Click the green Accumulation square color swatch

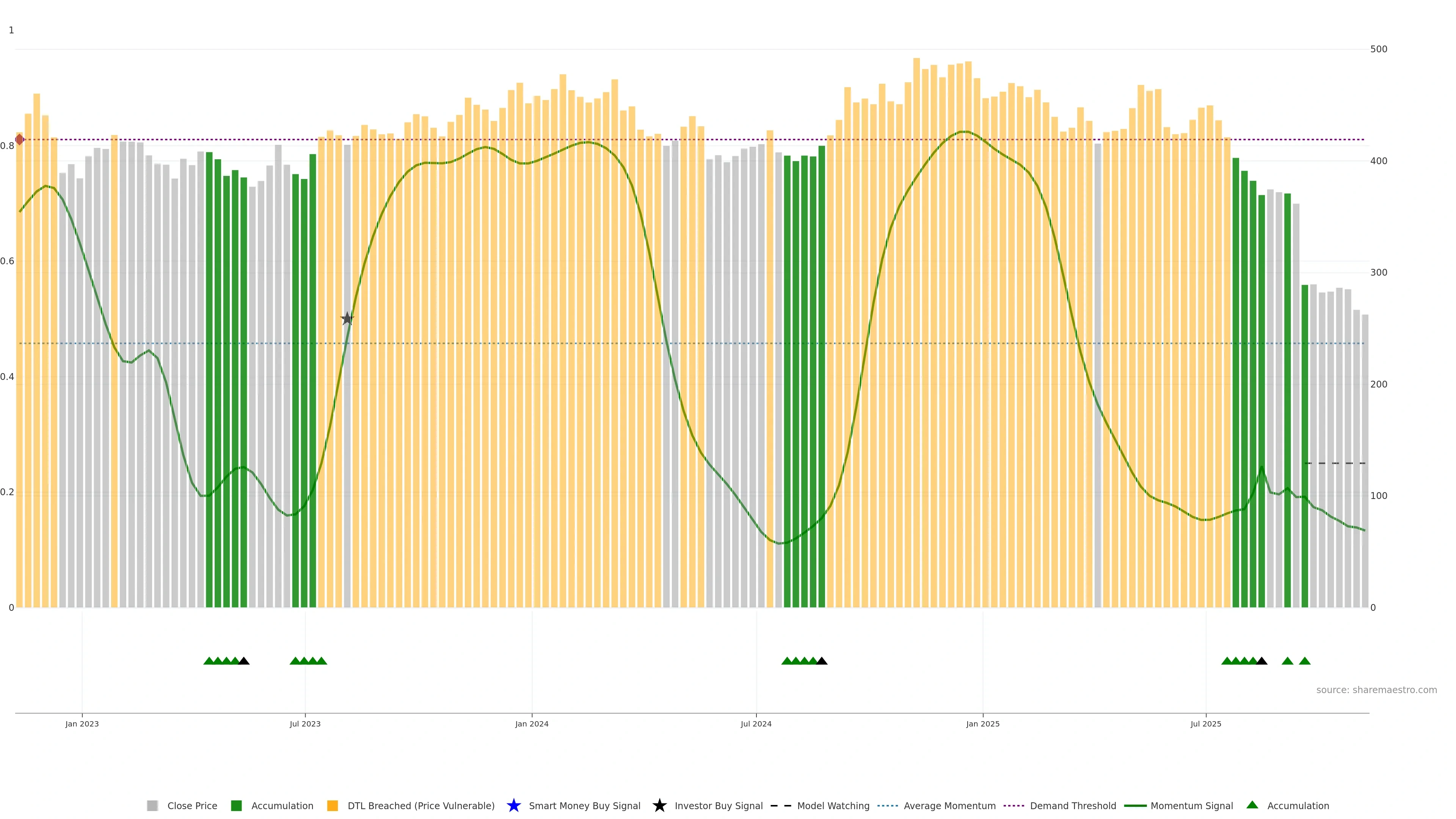pyautogui.click(x=236, y=805)
